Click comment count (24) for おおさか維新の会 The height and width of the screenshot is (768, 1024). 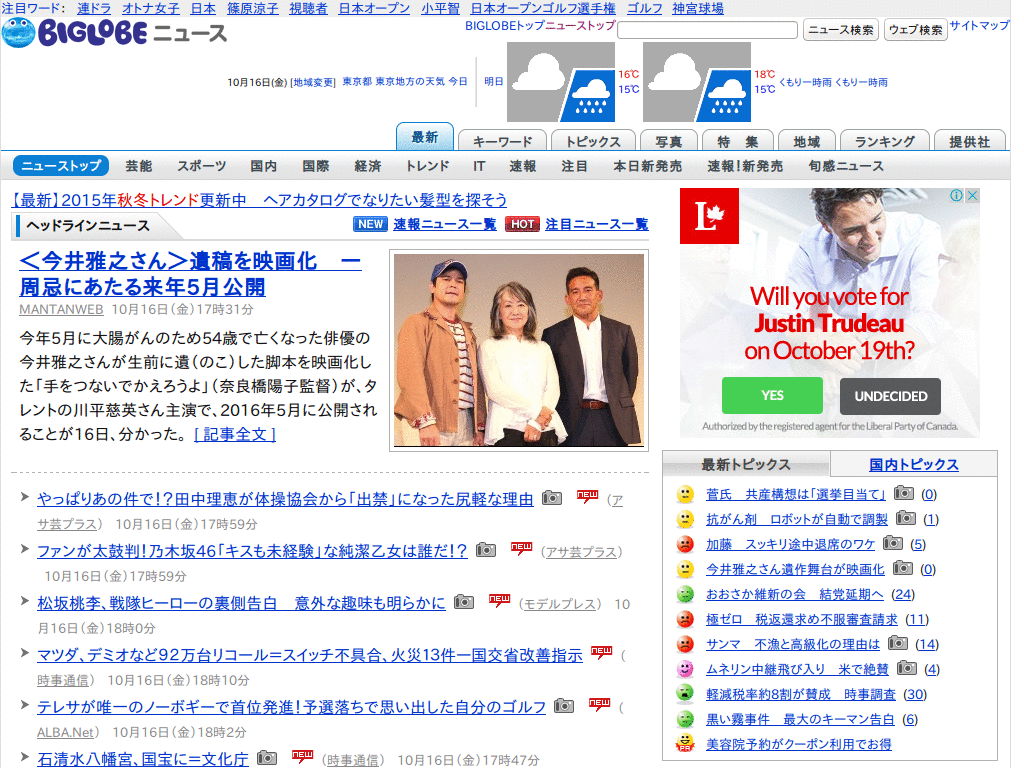pos(903,594)
